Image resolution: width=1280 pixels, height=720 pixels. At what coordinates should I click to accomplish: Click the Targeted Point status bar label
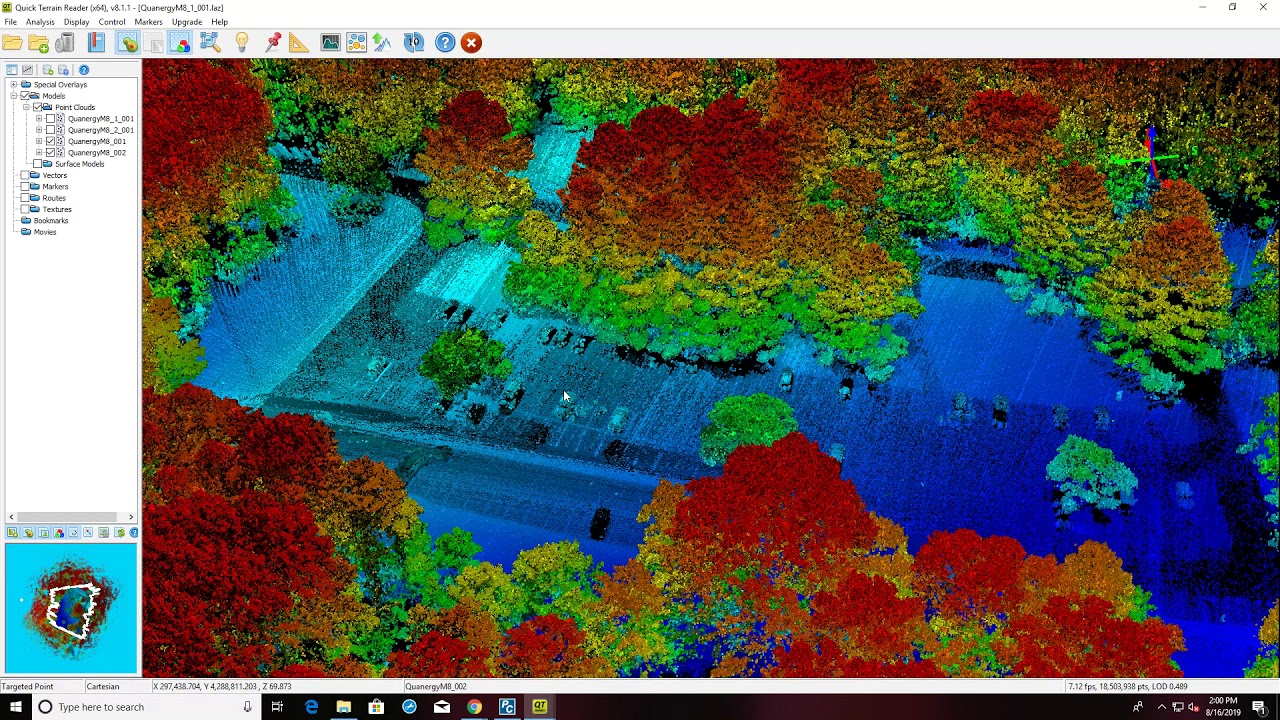(x=28, y=687)
